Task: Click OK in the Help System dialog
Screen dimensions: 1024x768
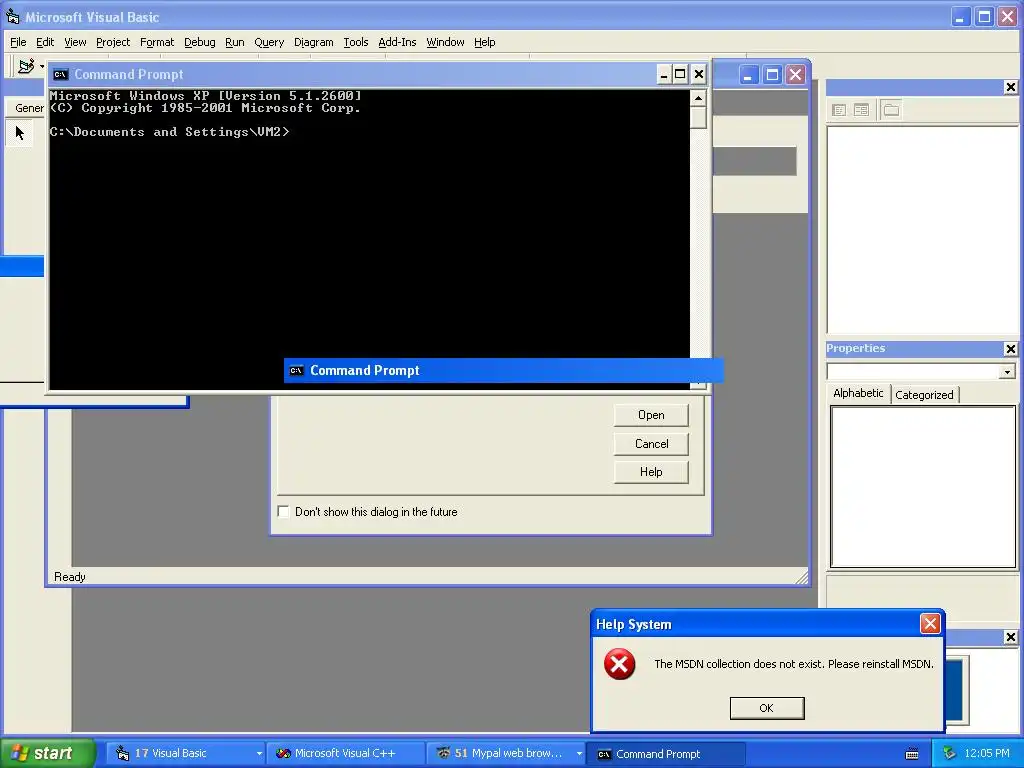Action: 767,709
